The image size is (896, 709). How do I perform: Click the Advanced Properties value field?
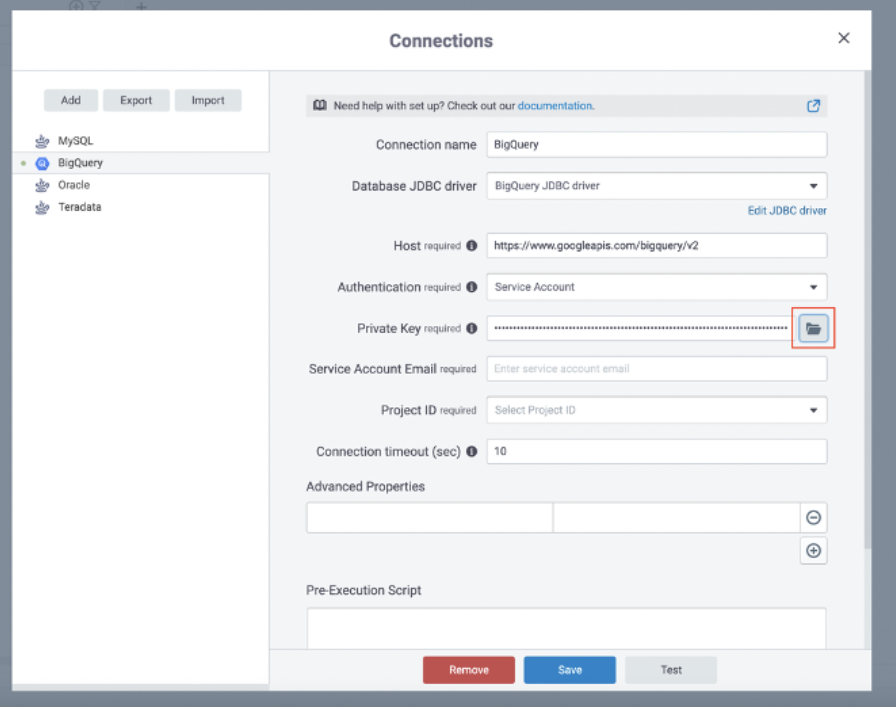[677, 518]
